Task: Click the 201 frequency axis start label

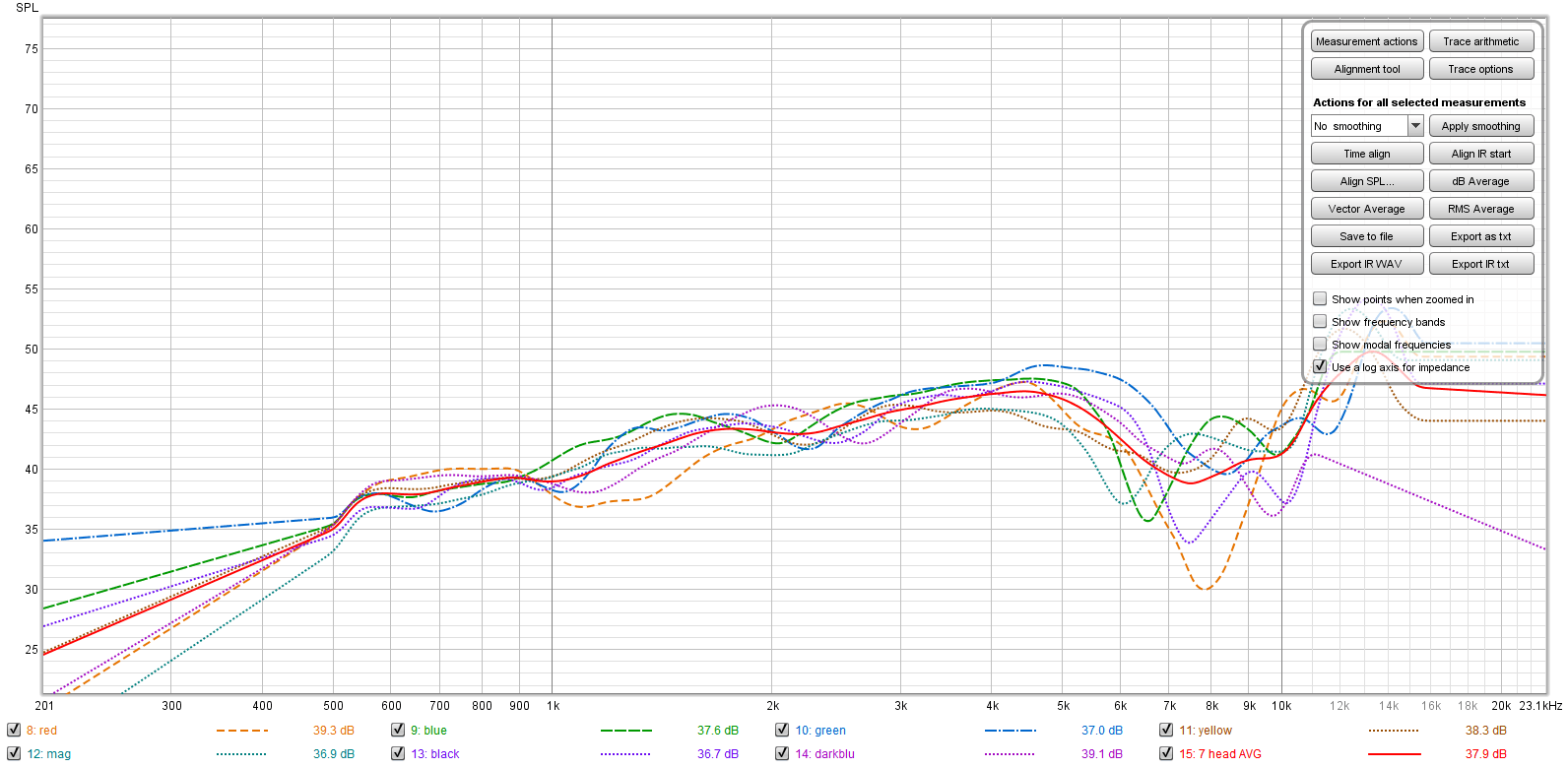Action: tap(44, 706)
